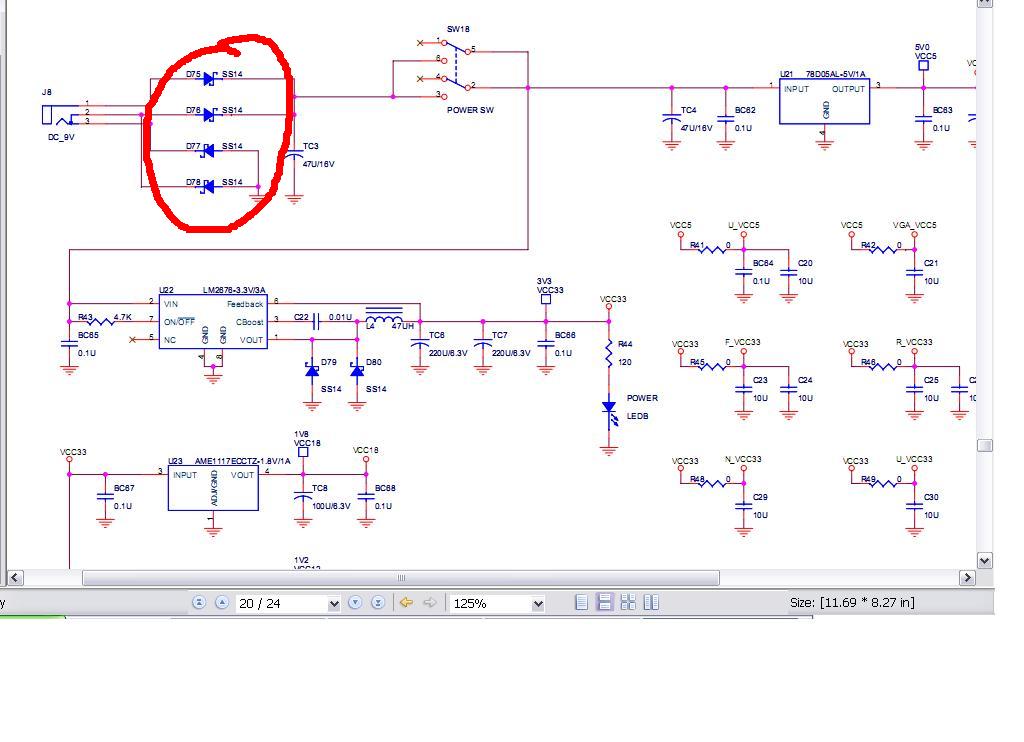
Task: Click the blue POWER LED symbol
Action: (609, 413)
